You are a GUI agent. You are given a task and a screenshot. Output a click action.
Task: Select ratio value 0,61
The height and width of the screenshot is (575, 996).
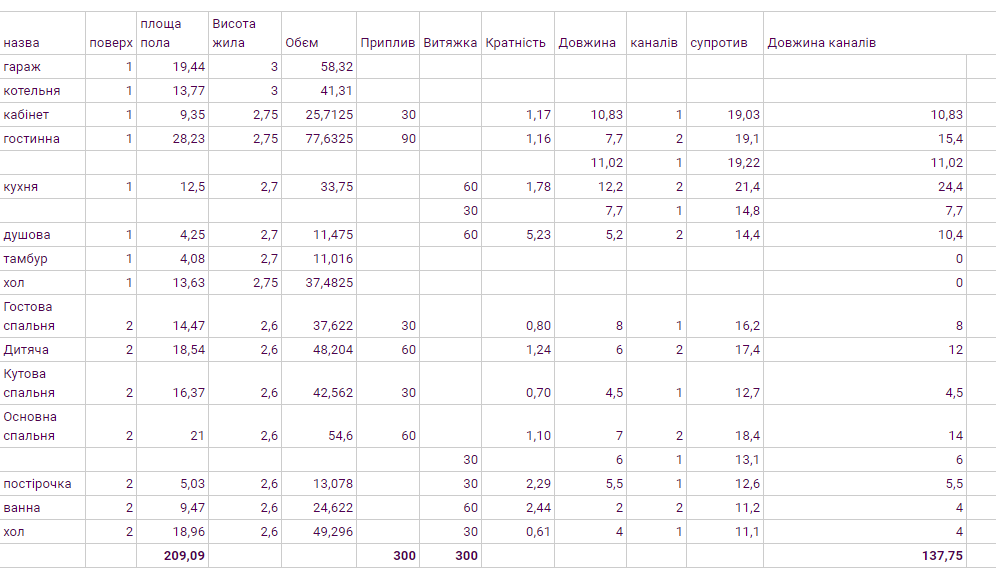pos(518,531)
